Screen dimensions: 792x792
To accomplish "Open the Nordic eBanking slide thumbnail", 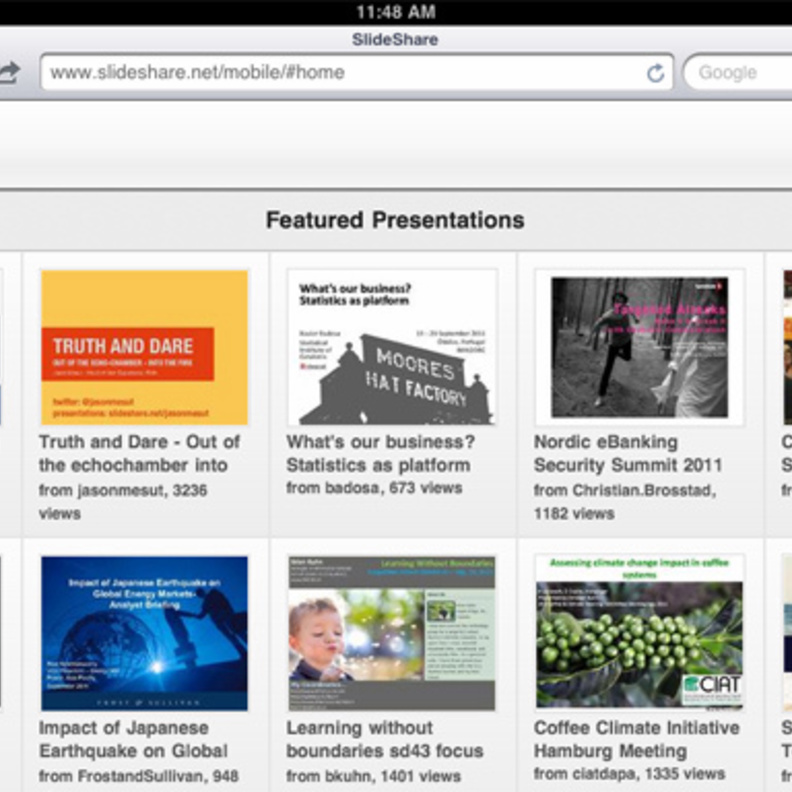I will (x=639, y=348).
